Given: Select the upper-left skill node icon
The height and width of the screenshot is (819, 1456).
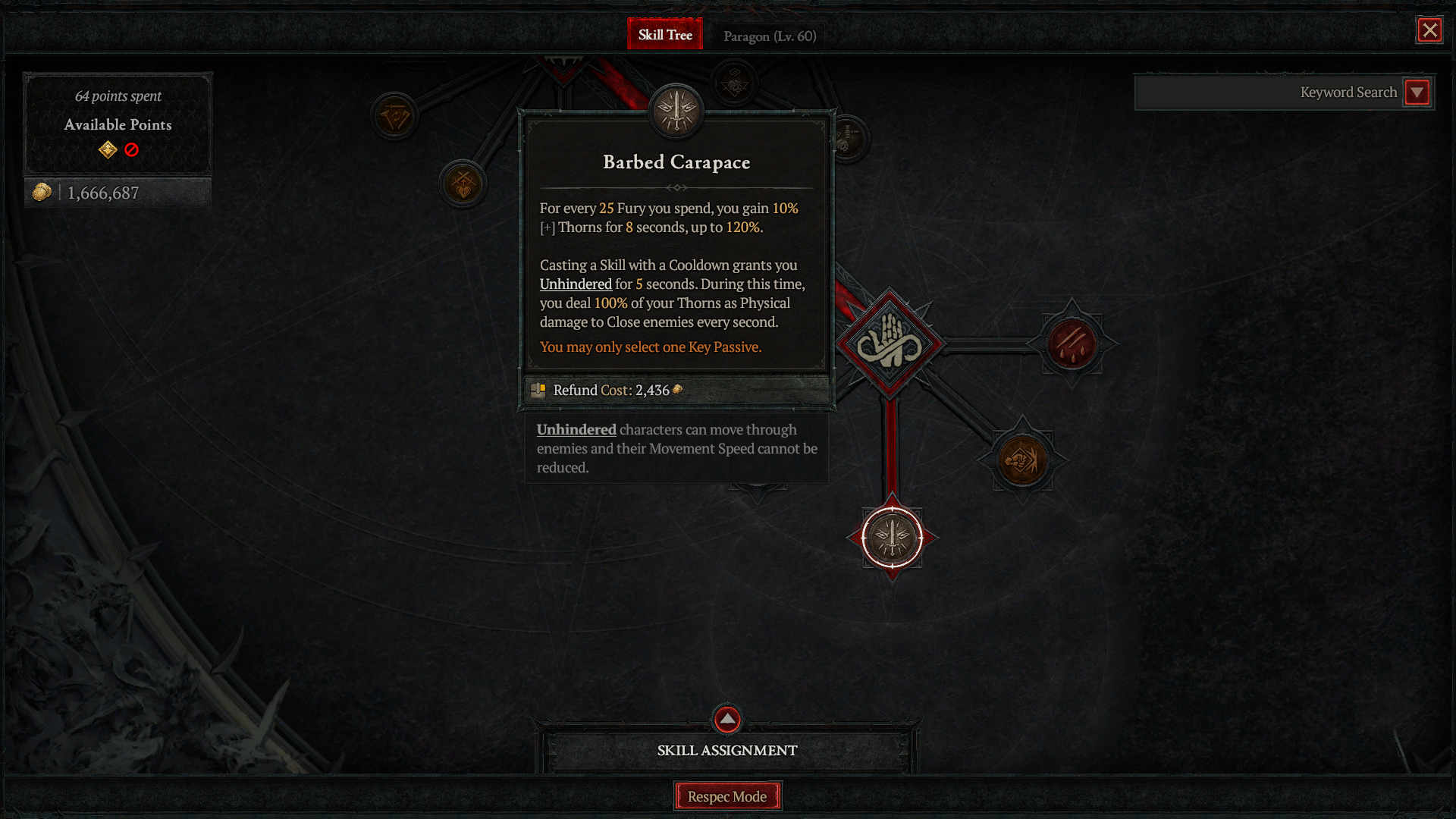Looking at the screenshot, I should pyautogui.click(x=395, y=115).
